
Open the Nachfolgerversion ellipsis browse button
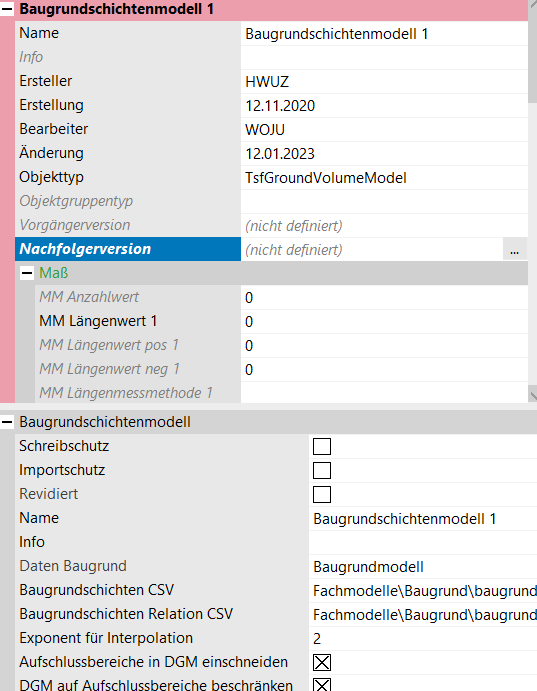514,250
